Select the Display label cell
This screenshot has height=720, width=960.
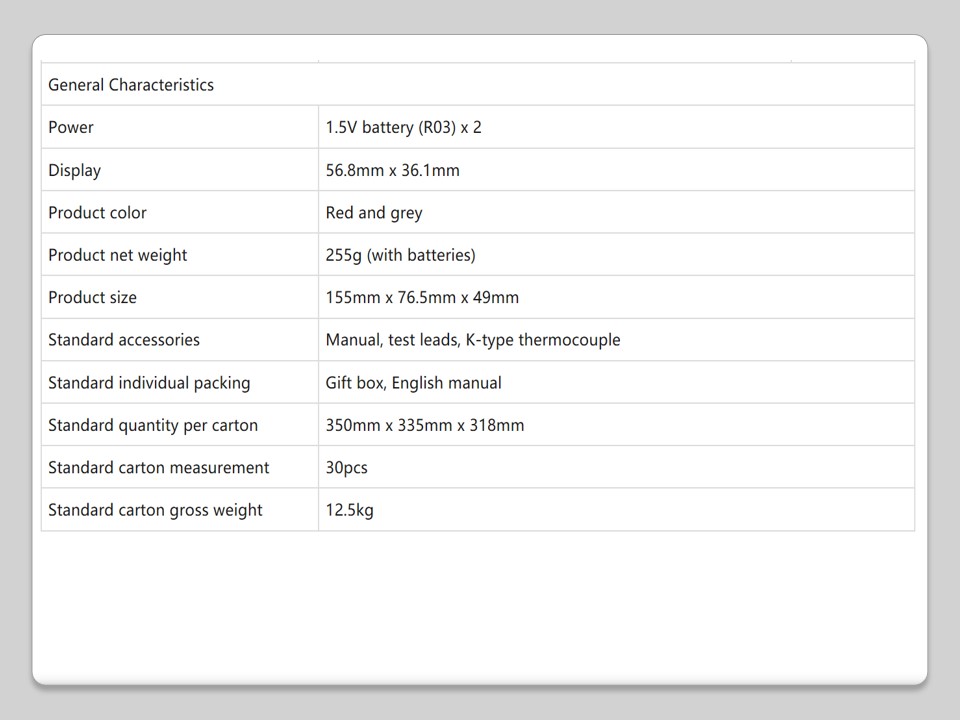tap(75, 170)
